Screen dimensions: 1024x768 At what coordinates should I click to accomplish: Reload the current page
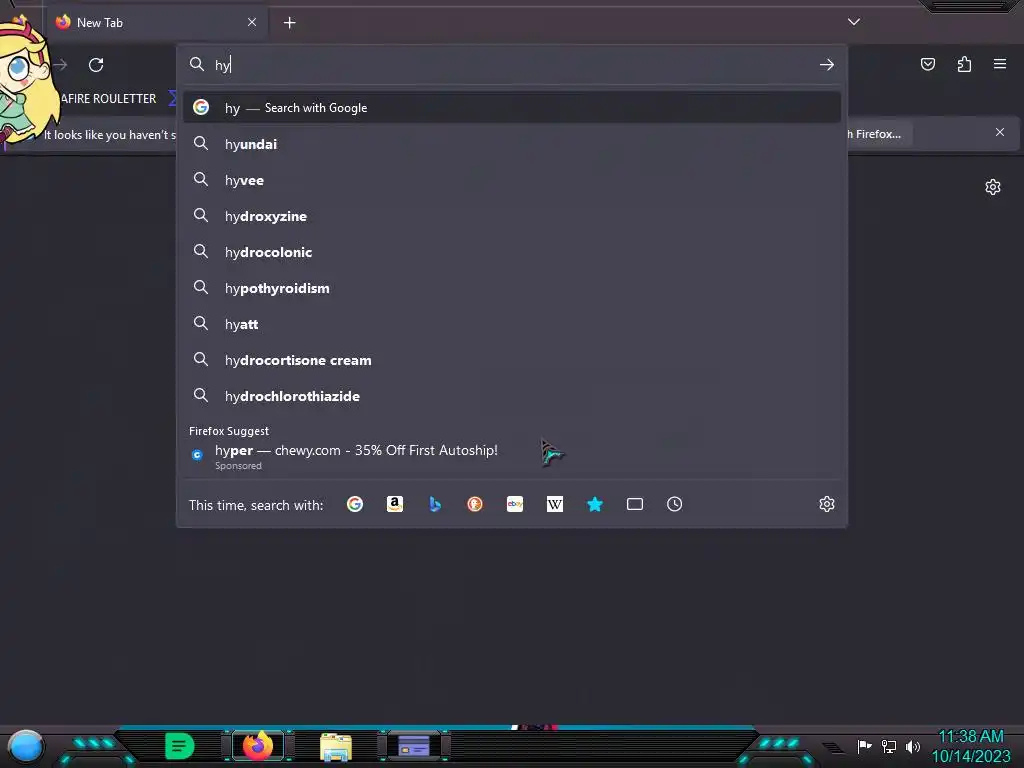(x=96, y=65)
